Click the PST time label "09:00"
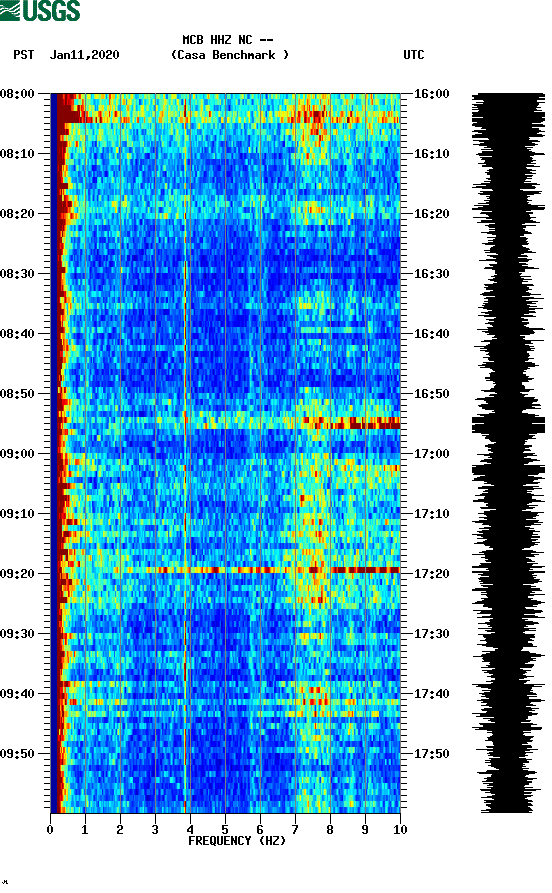552x893 pixels. coord(17,454)
